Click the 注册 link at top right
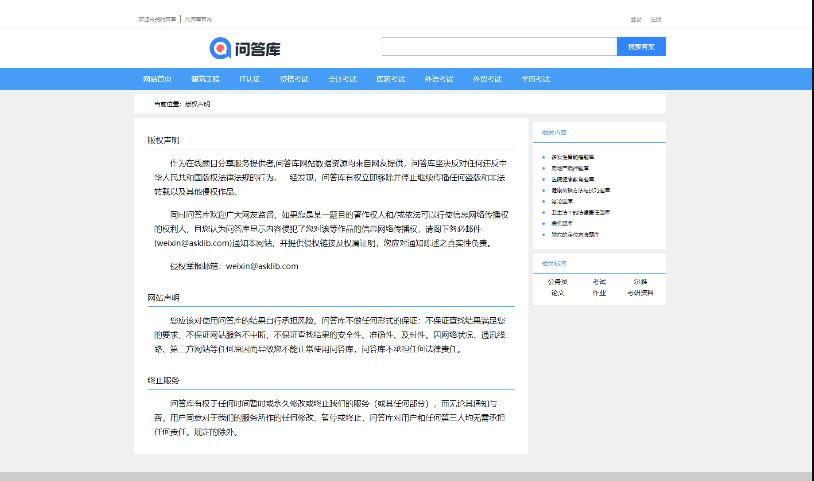814x481 pixels. point(656,19)
